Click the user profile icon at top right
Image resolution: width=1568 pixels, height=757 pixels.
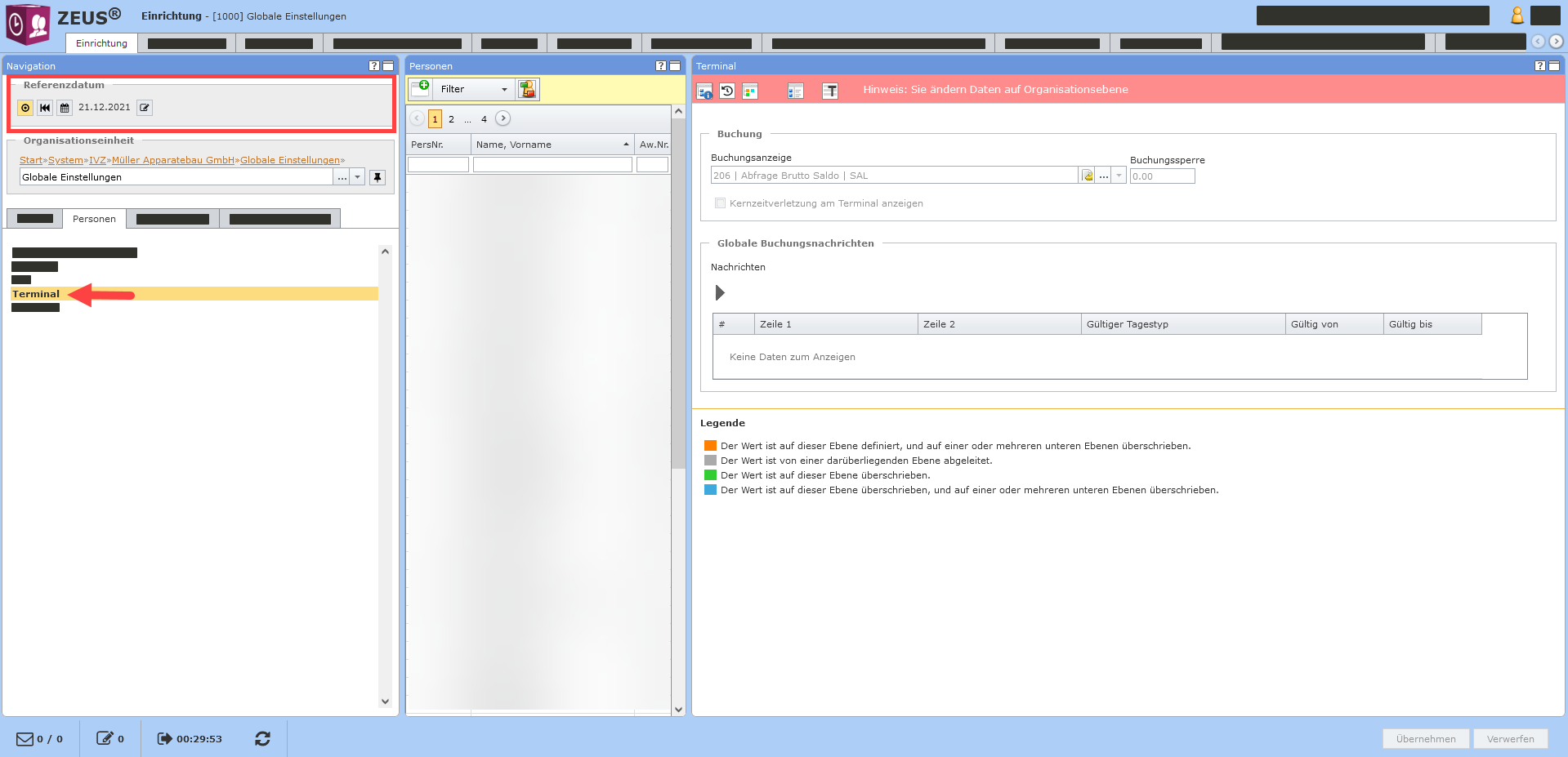click(1517, 16)
